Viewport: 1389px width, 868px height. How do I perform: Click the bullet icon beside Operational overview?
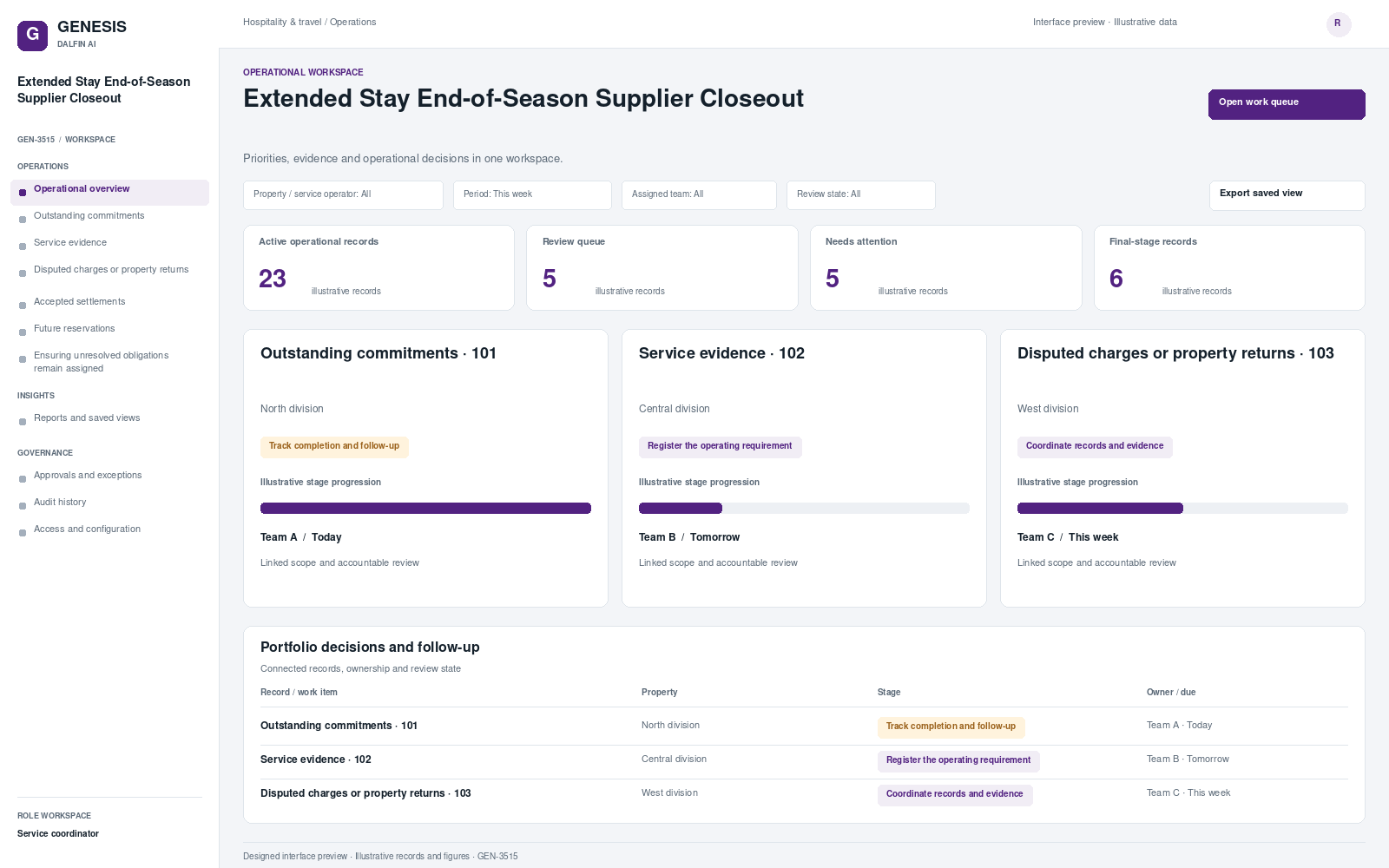point(23,193)
